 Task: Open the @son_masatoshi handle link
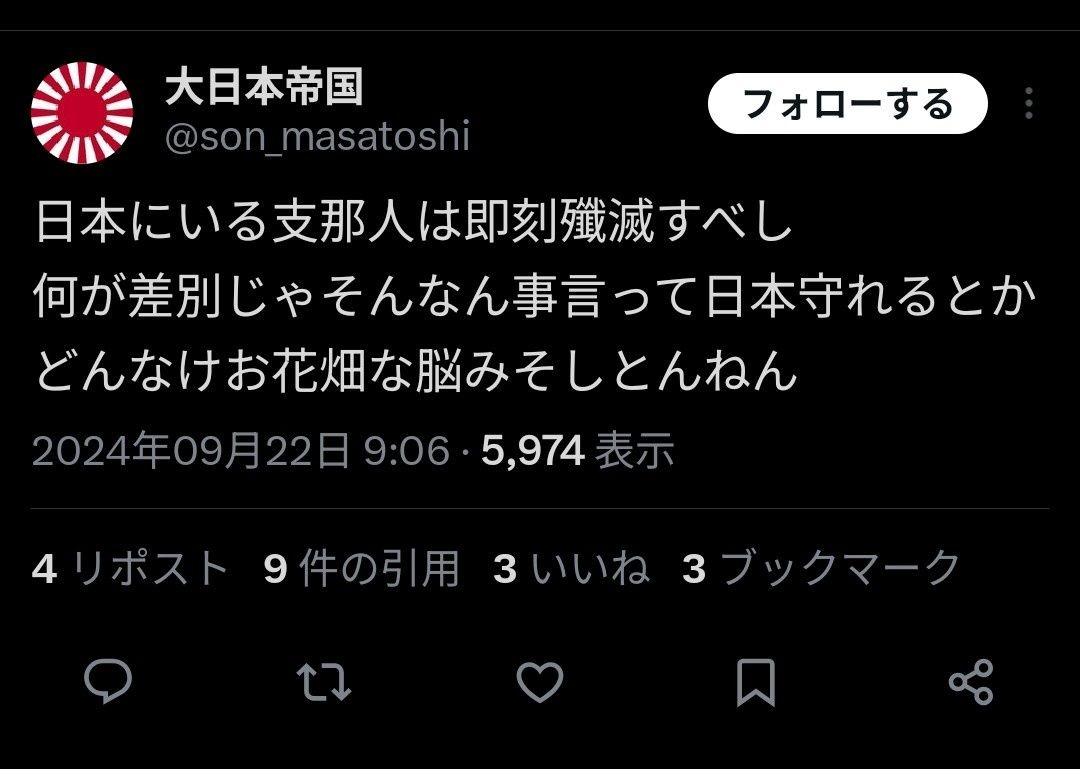pos(318,136)
